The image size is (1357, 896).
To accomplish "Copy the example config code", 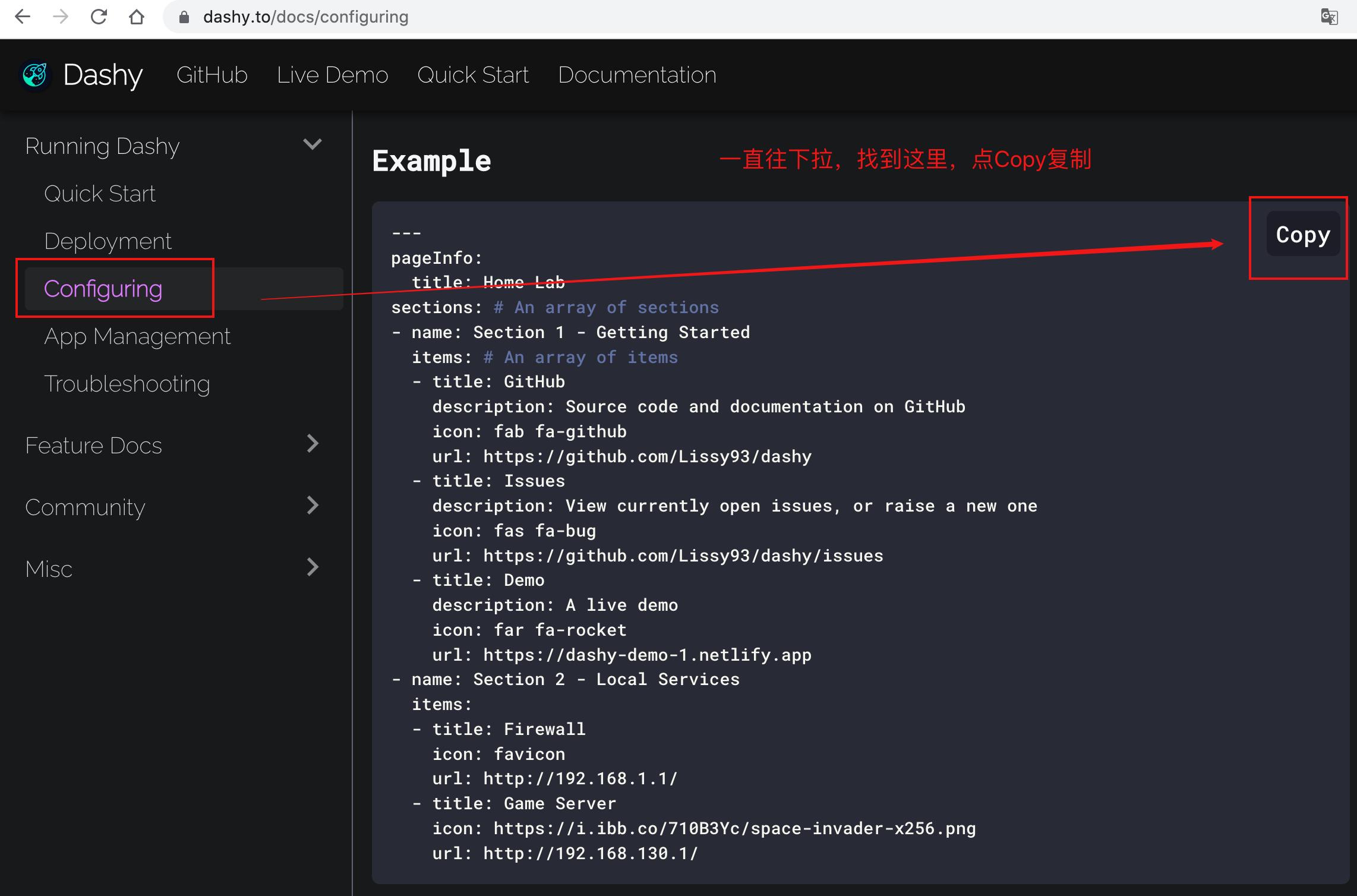I will (x=1302, y=235).
